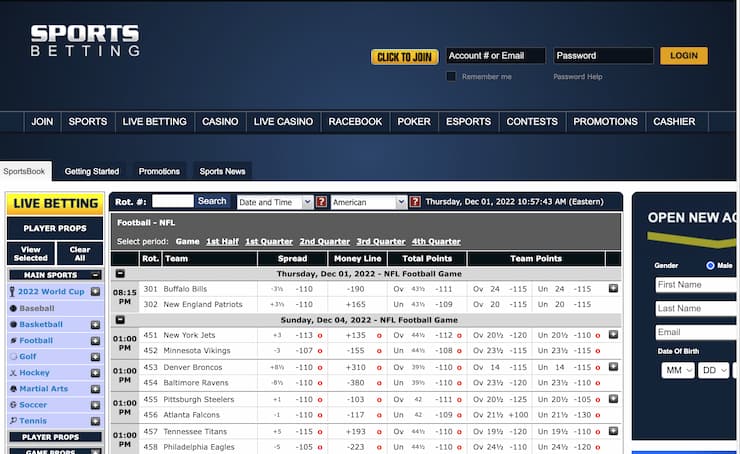
Task: Collapse the Sunday, Dec 04 games section
Action: click(120, 319)
